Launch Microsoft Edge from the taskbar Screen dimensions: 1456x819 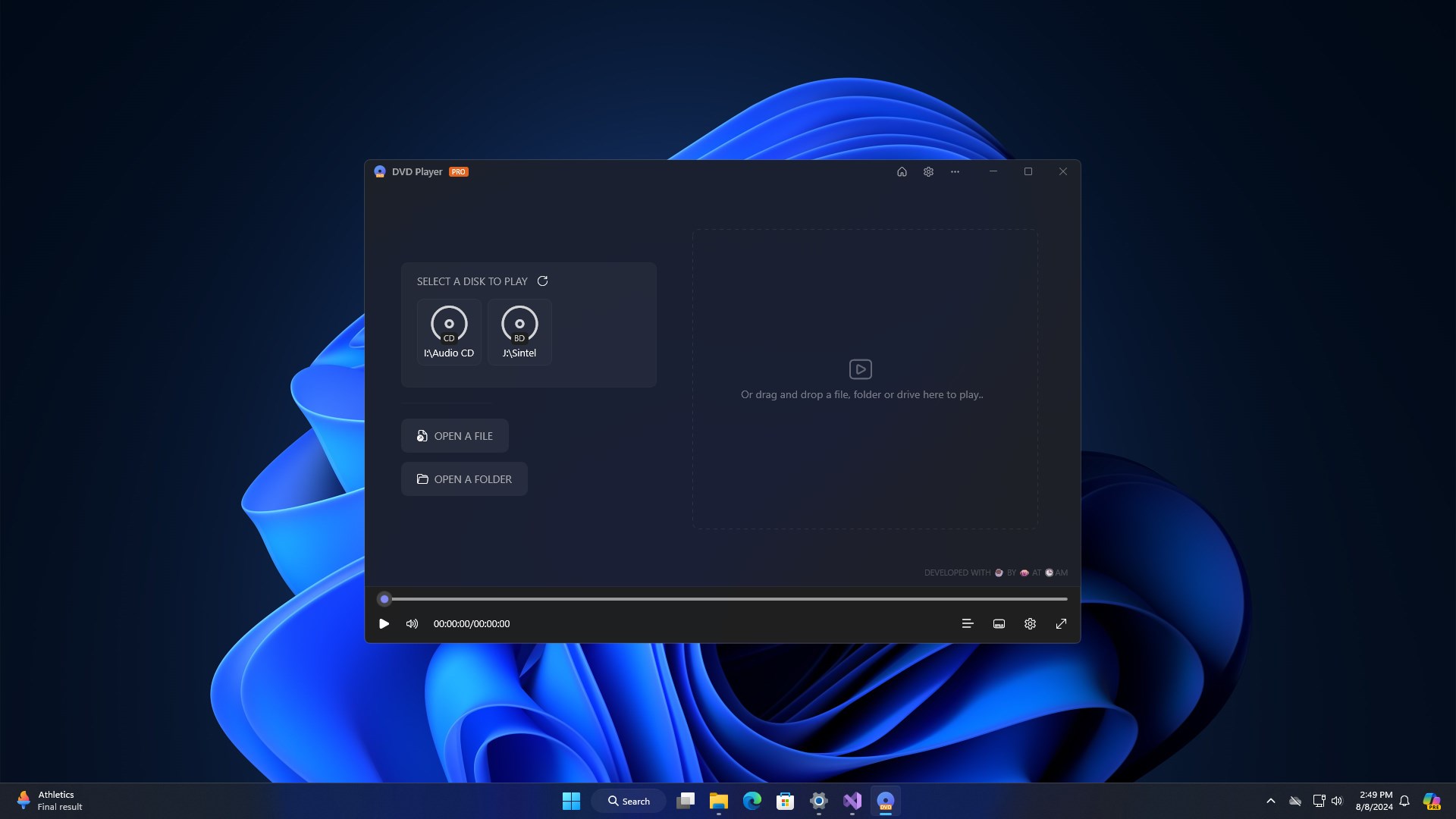[752, 800]
